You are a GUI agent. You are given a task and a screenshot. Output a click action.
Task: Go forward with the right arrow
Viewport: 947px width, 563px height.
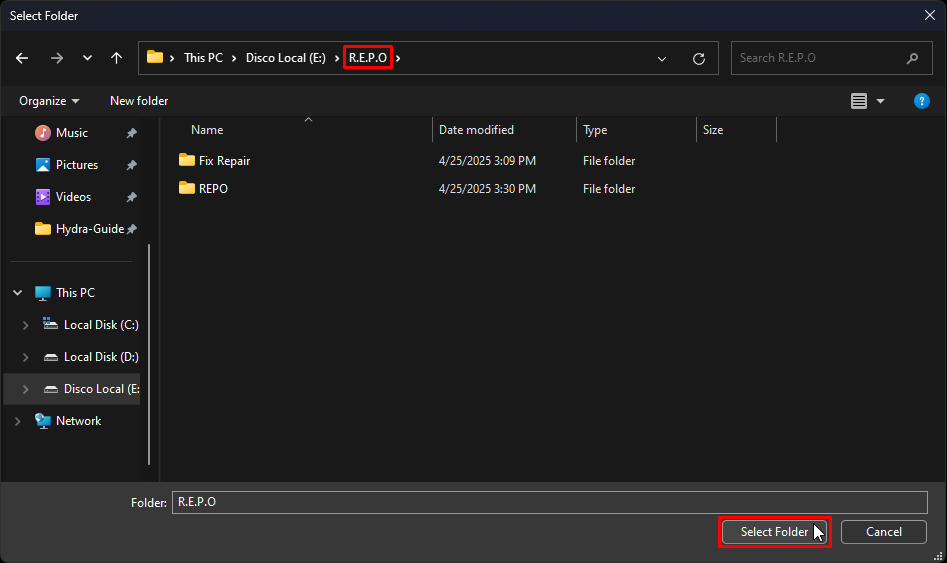pos(57,58)
